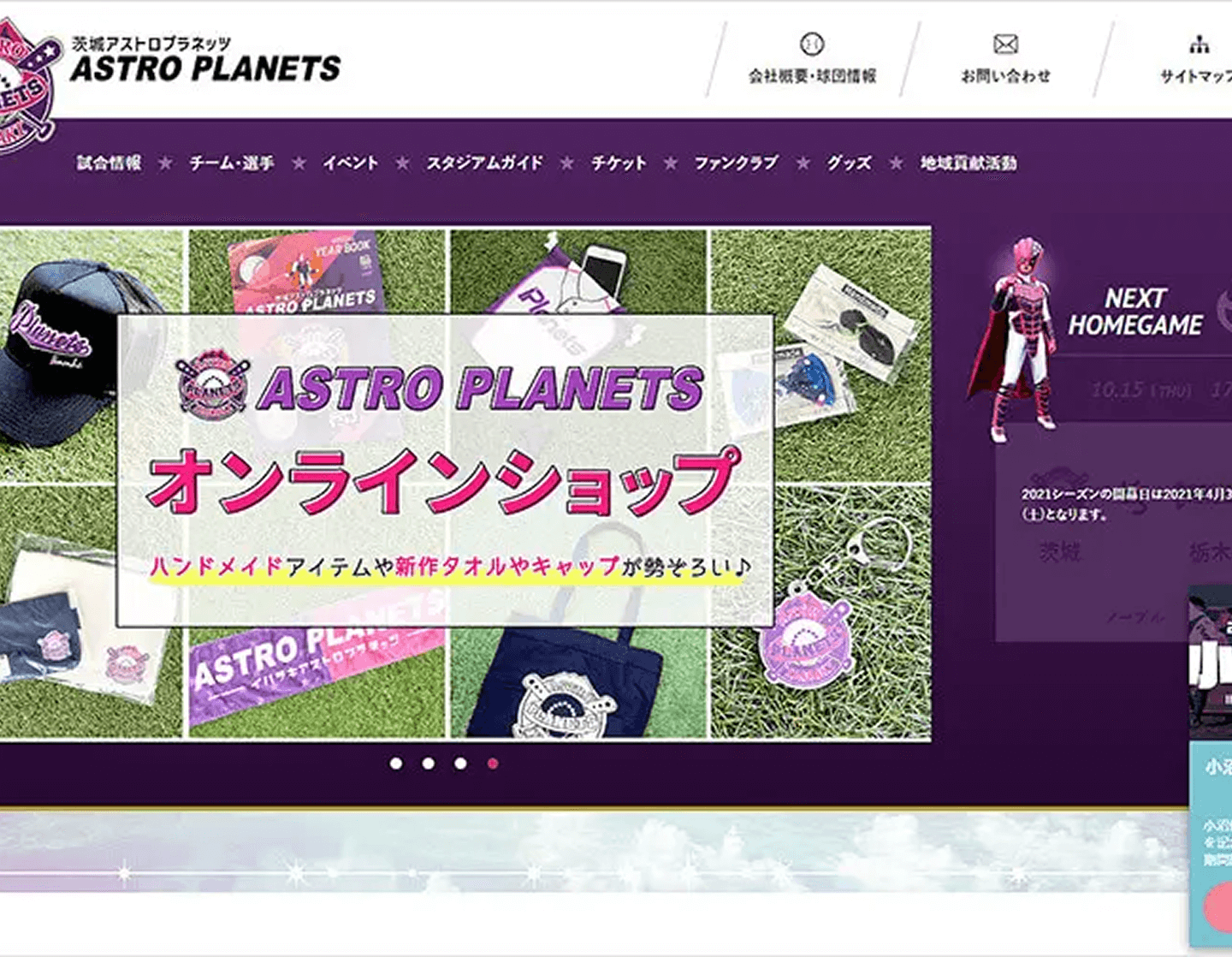Open the スタジアムガイド menu item

click(485, 163)
